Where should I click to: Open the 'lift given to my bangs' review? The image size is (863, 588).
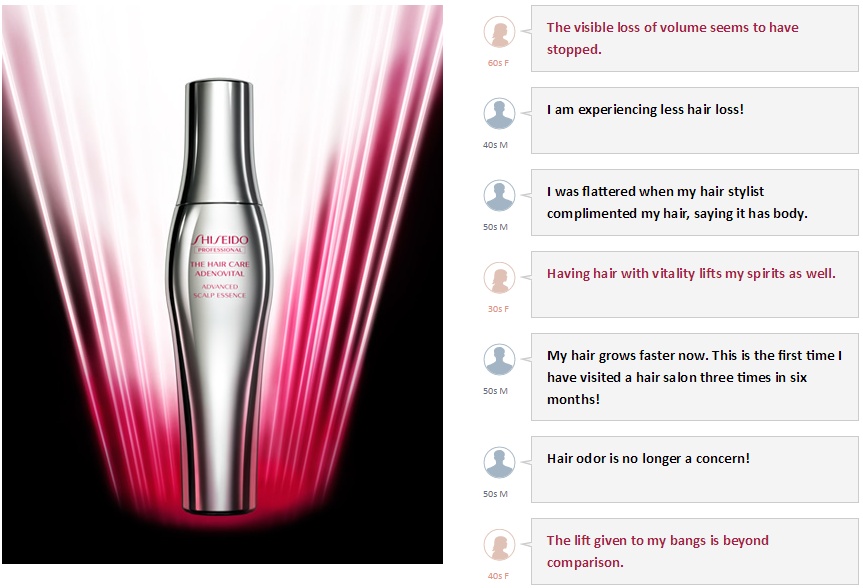[695, 552]
